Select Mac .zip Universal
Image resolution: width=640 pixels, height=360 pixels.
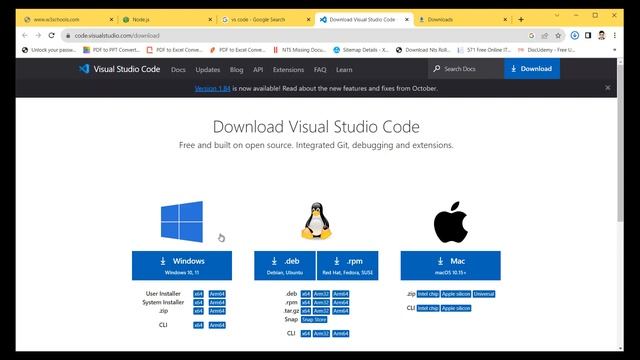tap(484, 294)
